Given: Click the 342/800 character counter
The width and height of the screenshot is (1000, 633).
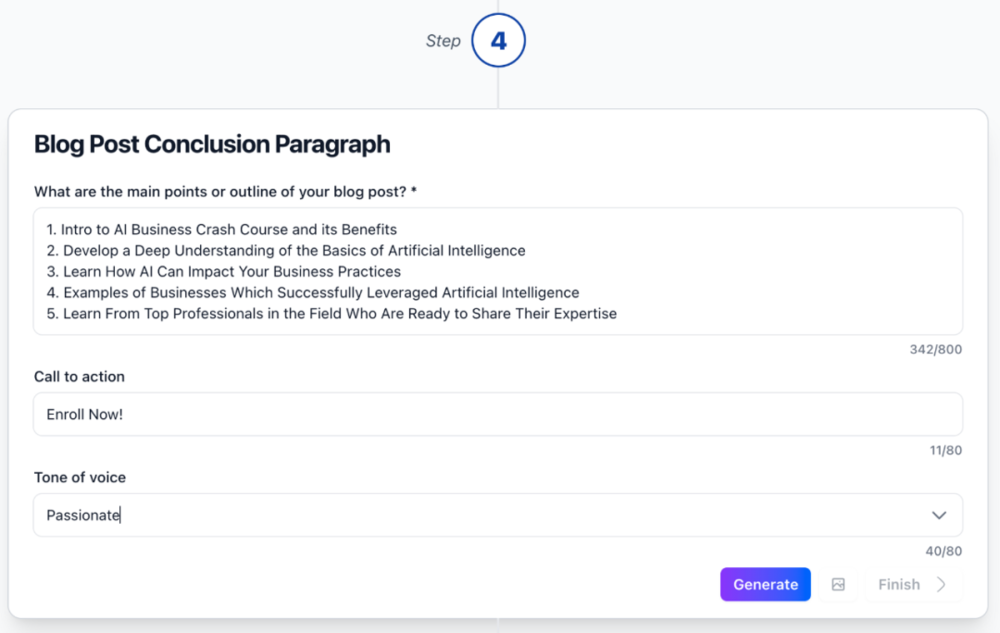Looking at the screenshot, I should [935, 349].
